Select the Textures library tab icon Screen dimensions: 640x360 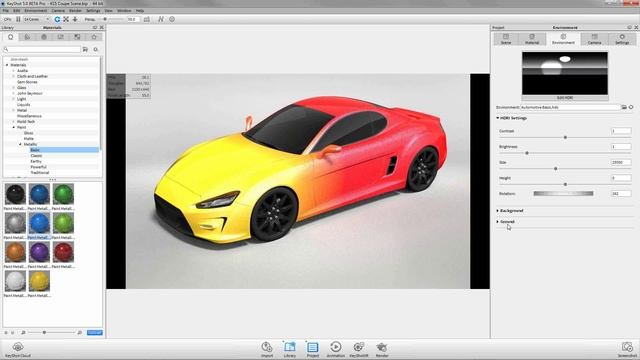coord(77,37)
